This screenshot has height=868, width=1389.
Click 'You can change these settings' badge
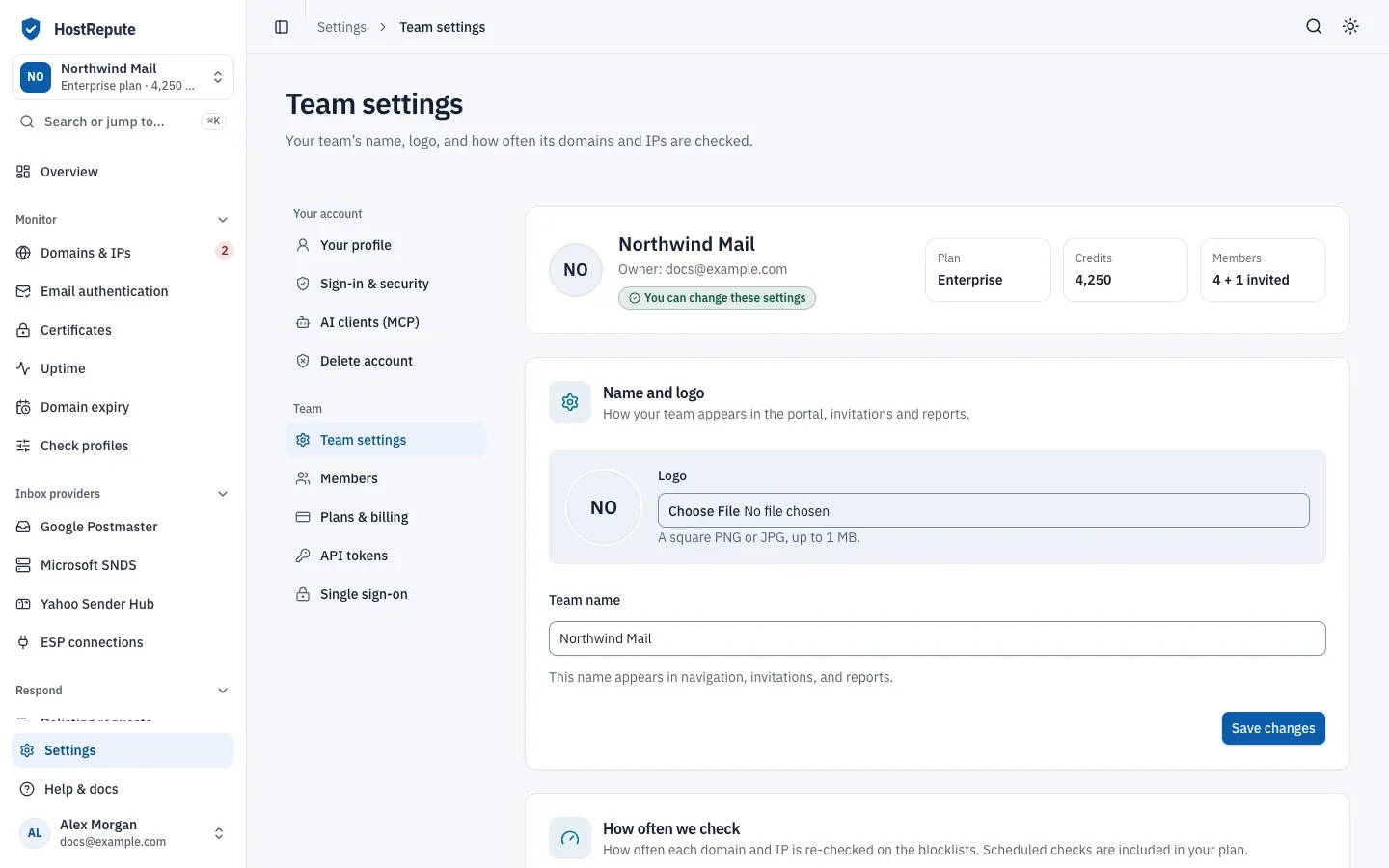click(717, 298)
